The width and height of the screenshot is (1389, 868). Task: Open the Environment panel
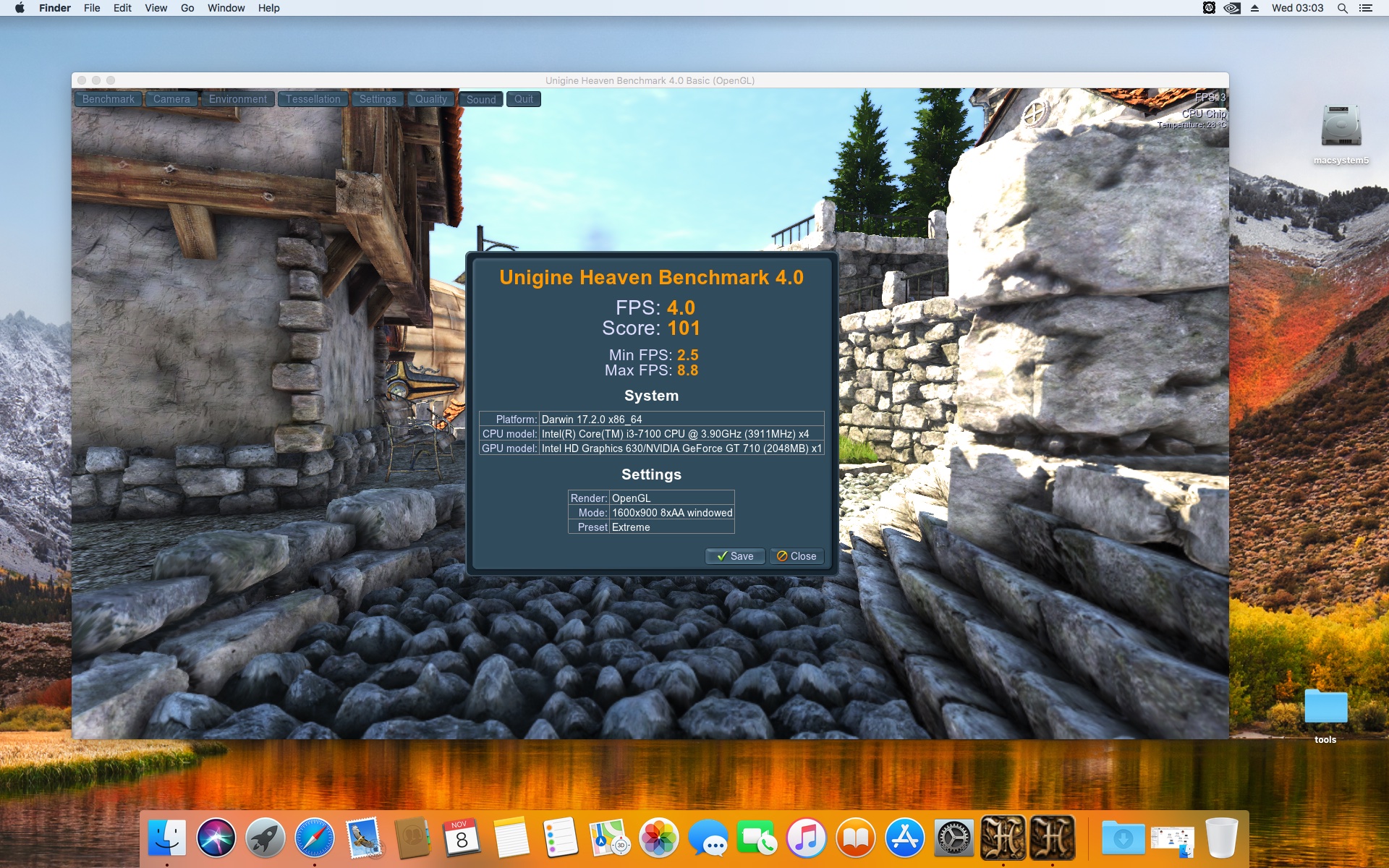coord(237,99)
